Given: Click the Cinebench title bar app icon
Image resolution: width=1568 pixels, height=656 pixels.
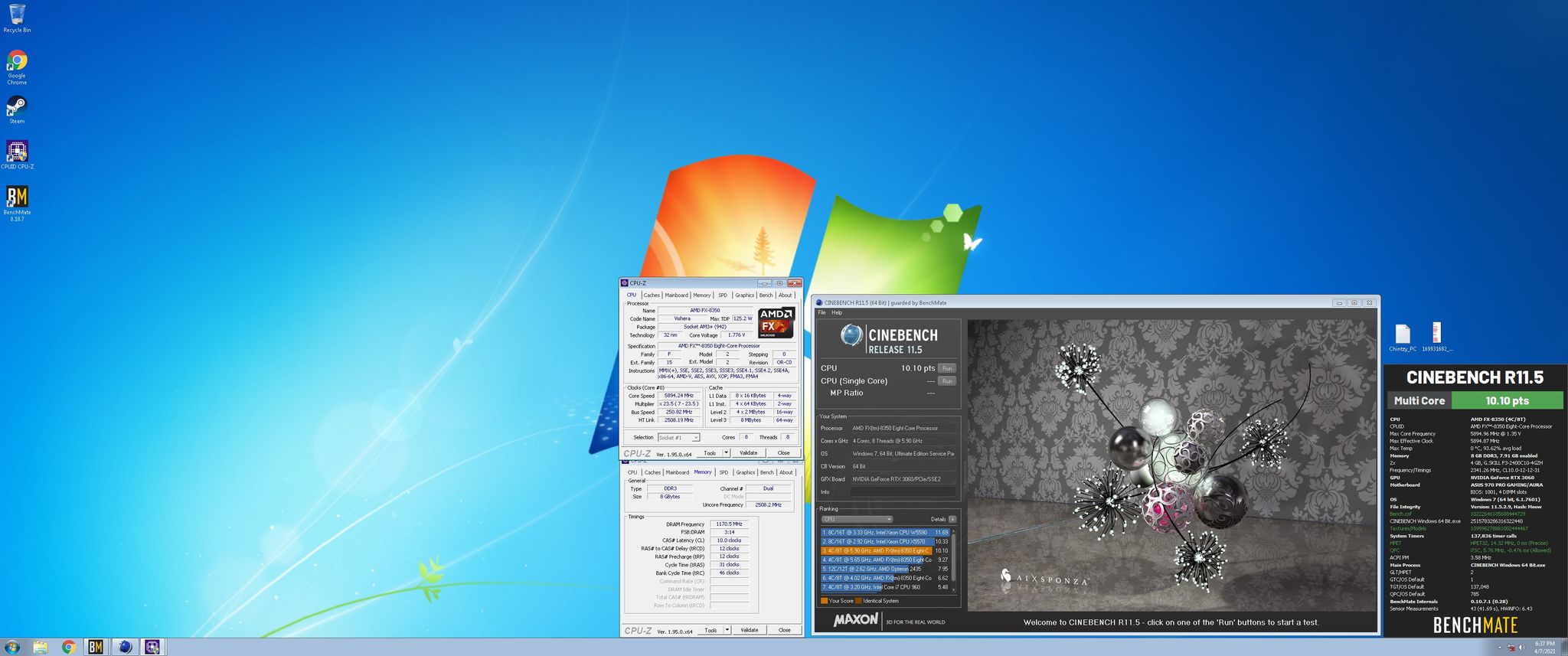Looking at the screenshot, I should (x=819, y=303).
